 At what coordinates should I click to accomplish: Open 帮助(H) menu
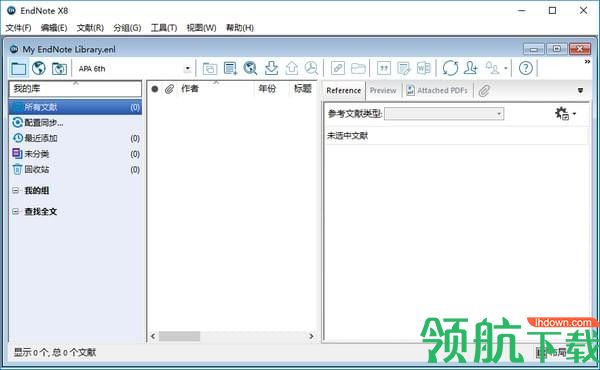240,28
